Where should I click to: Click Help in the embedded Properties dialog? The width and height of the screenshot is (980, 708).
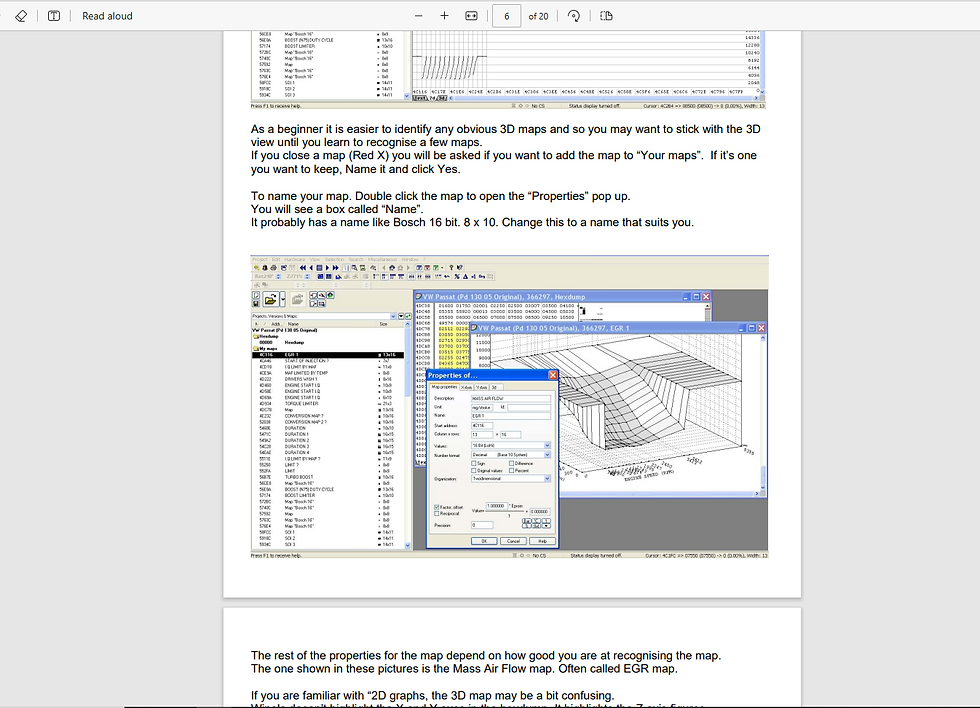(542, 541)
